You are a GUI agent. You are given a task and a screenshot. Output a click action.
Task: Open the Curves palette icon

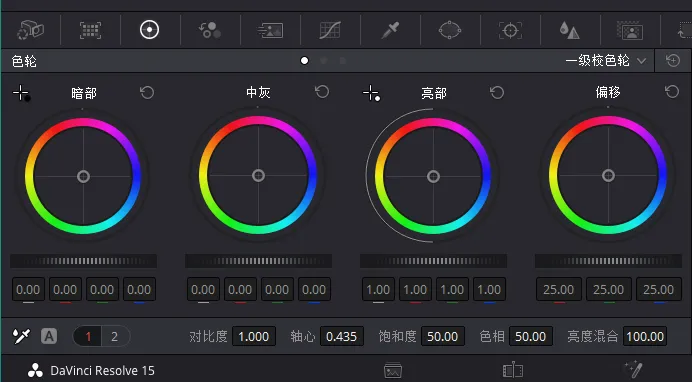tap(330, 30)
